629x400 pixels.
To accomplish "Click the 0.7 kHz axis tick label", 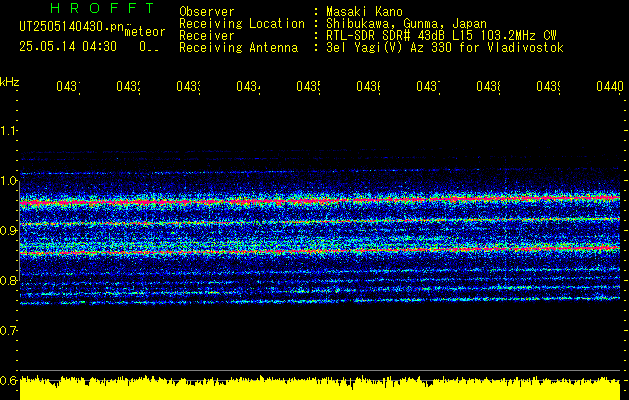I will (x=8, y=330).
